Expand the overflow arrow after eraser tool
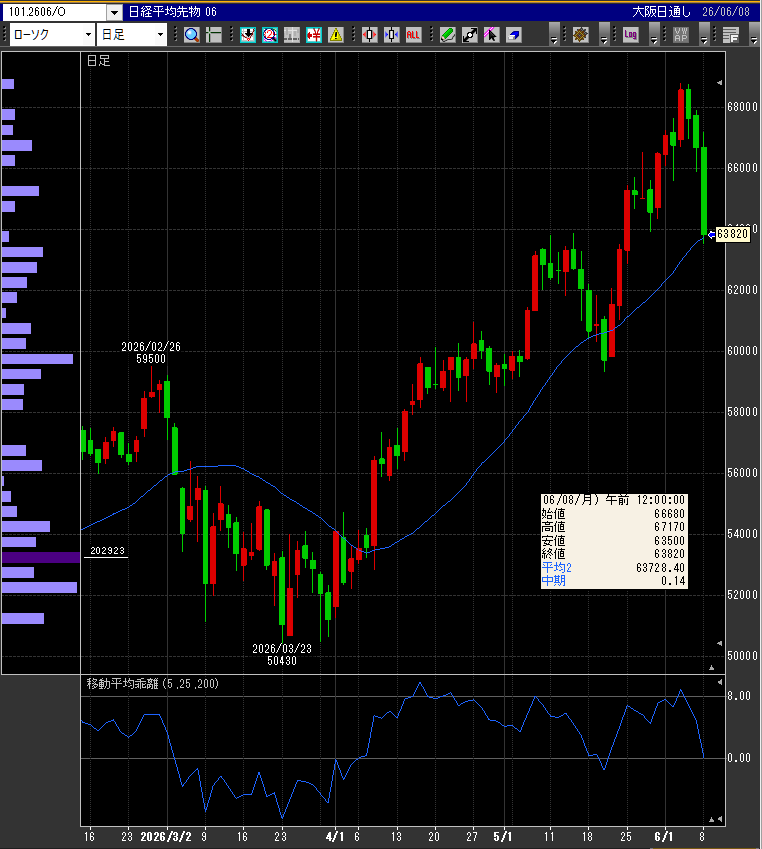Viewport: 762px width, 849px height. 553,35
